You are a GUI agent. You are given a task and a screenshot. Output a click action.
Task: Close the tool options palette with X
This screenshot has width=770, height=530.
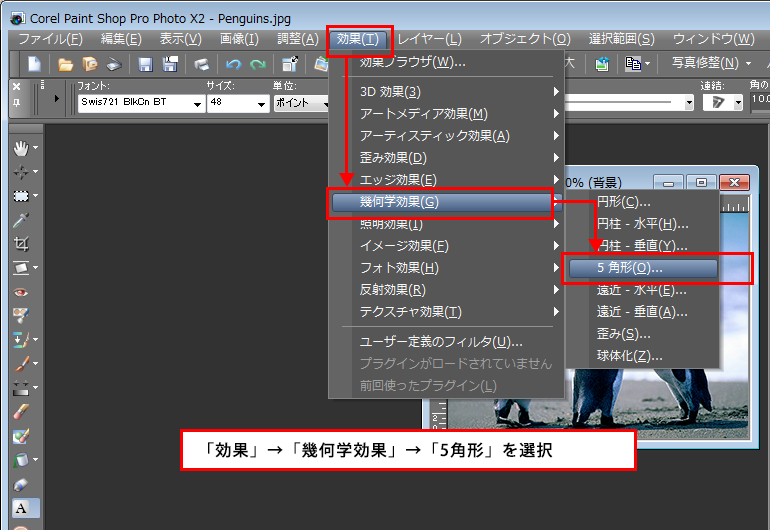pos(17,86)
